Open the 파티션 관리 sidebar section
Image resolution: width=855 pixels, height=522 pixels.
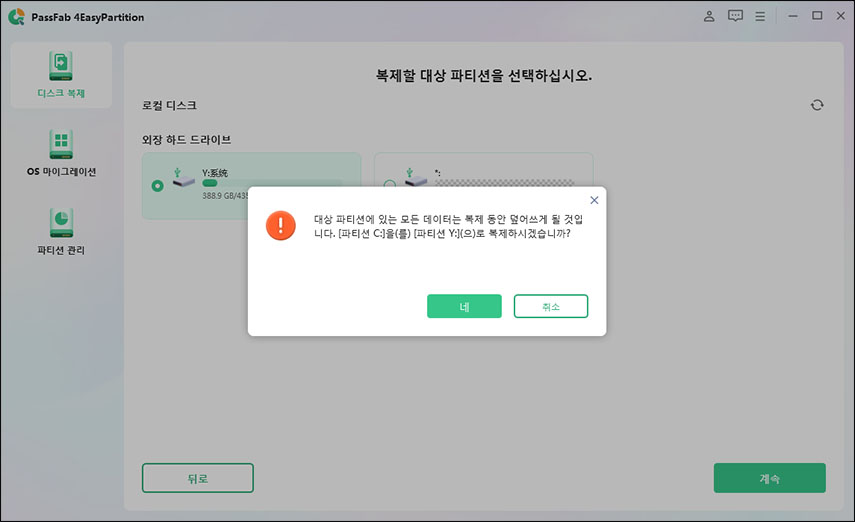(61, 232)
